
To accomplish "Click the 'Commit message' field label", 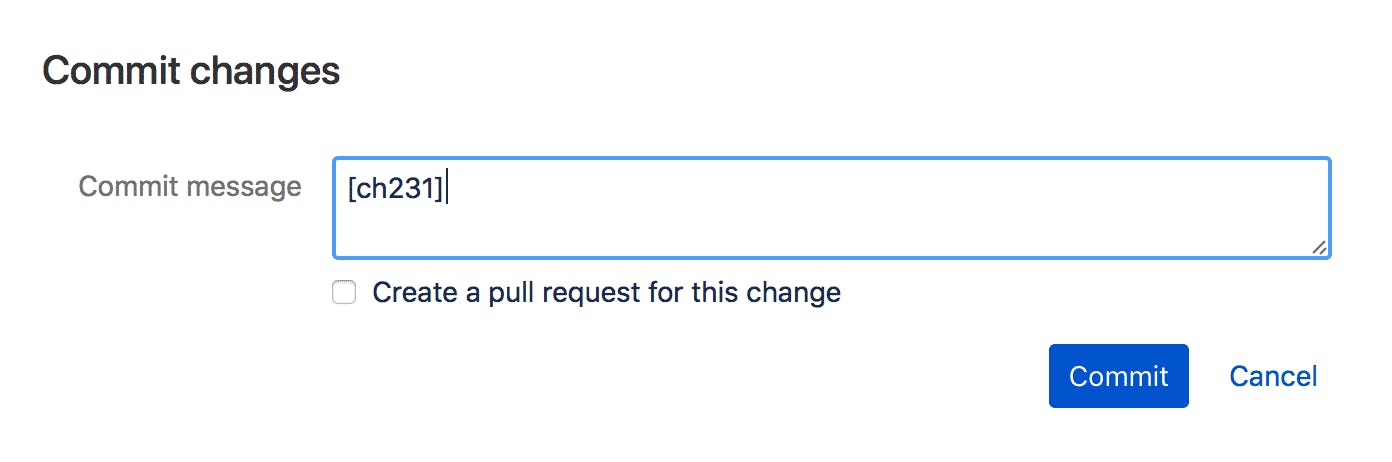I will point(190,187).
